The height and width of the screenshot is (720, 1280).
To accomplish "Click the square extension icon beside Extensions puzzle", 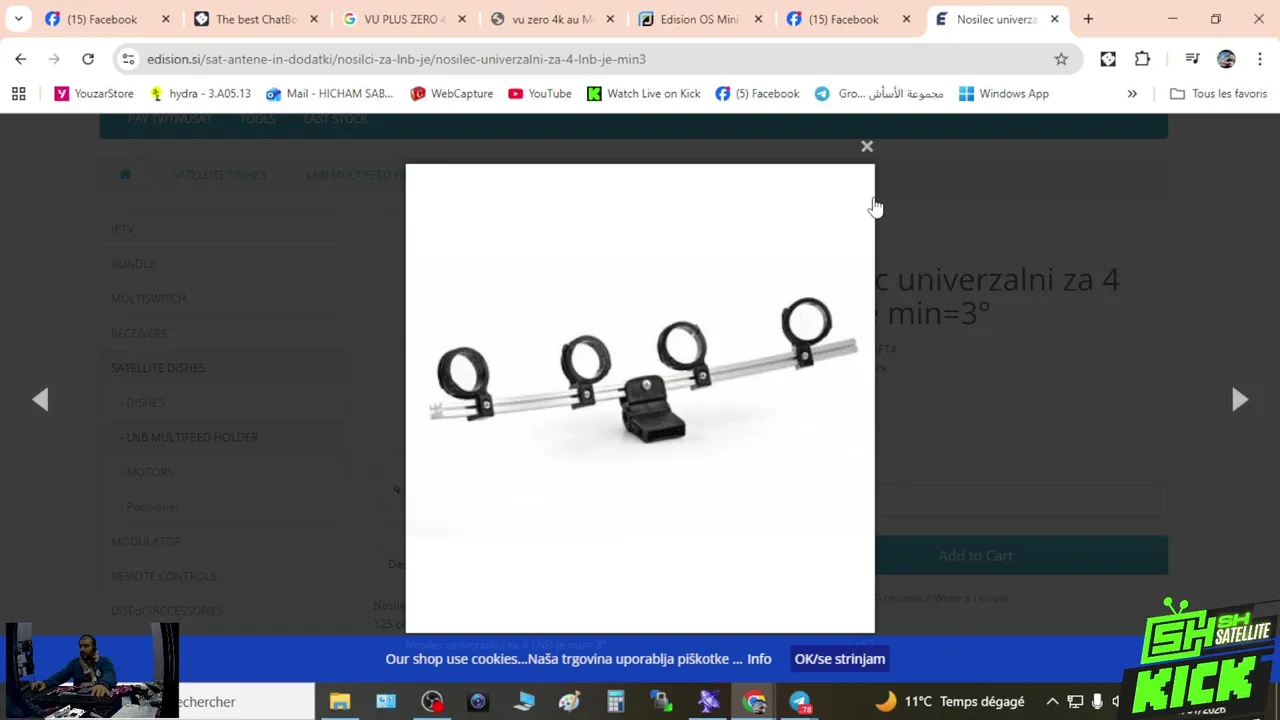I will (x=1108, y=59).
